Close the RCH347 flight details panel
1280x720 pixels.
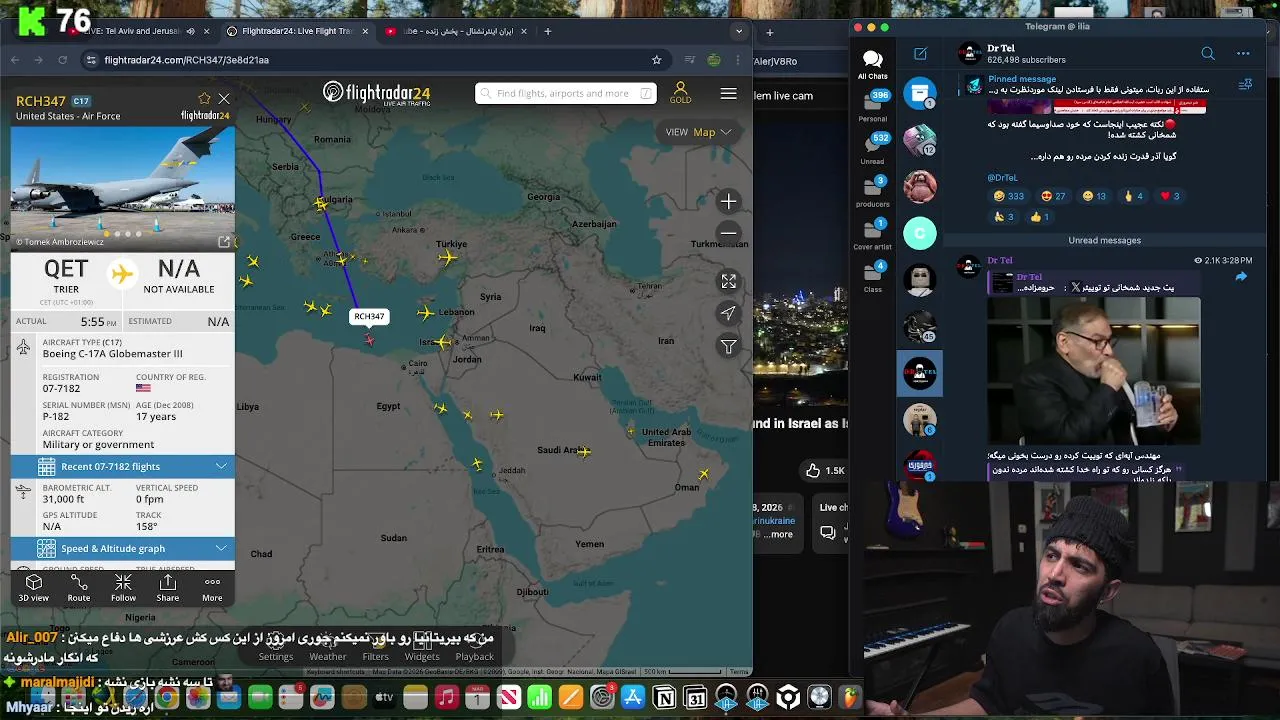(x=224, y=99)
